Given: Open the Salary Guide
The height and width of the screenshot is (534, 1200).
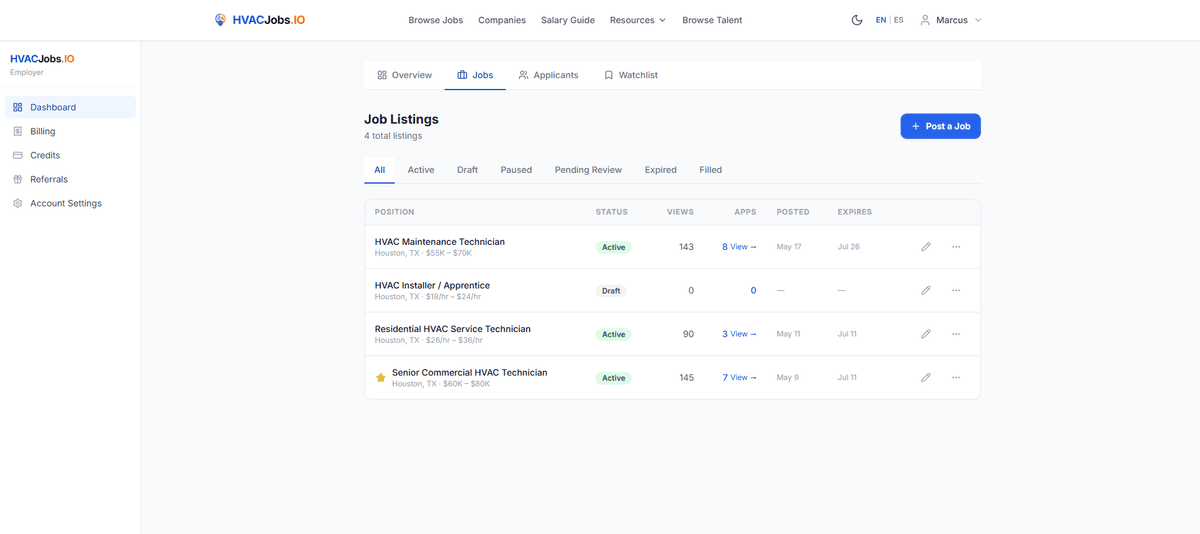Looking at the screenshot, I should click(568, 20).
